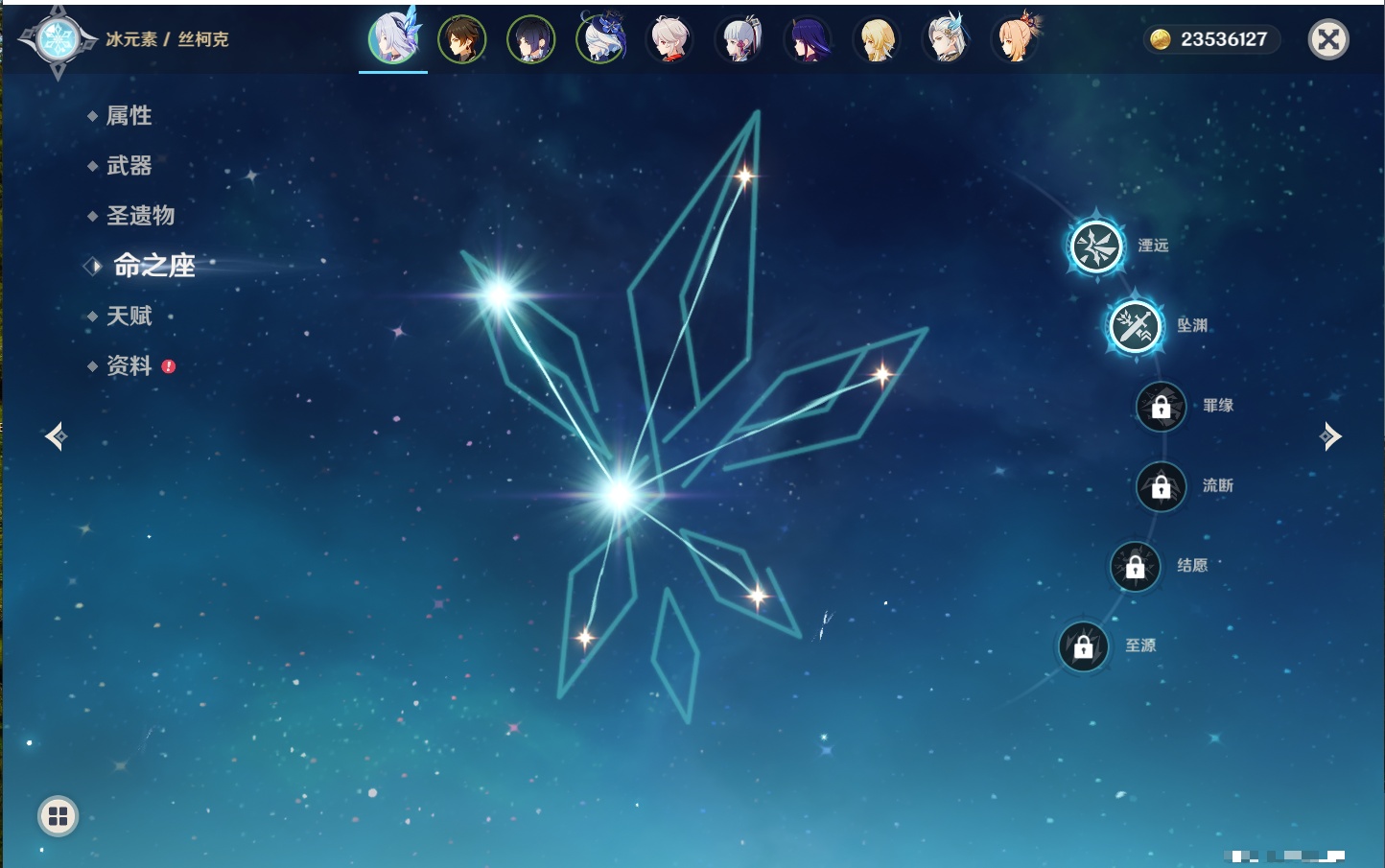
Task: Open the 属性 attributes tab
Action: point(129,116)
